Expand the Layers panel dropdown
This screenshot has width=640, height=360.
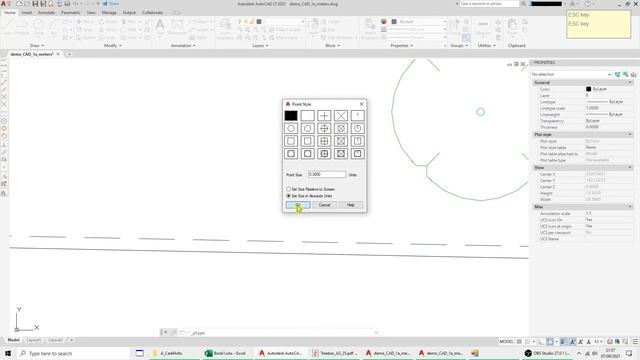point(260,45)
